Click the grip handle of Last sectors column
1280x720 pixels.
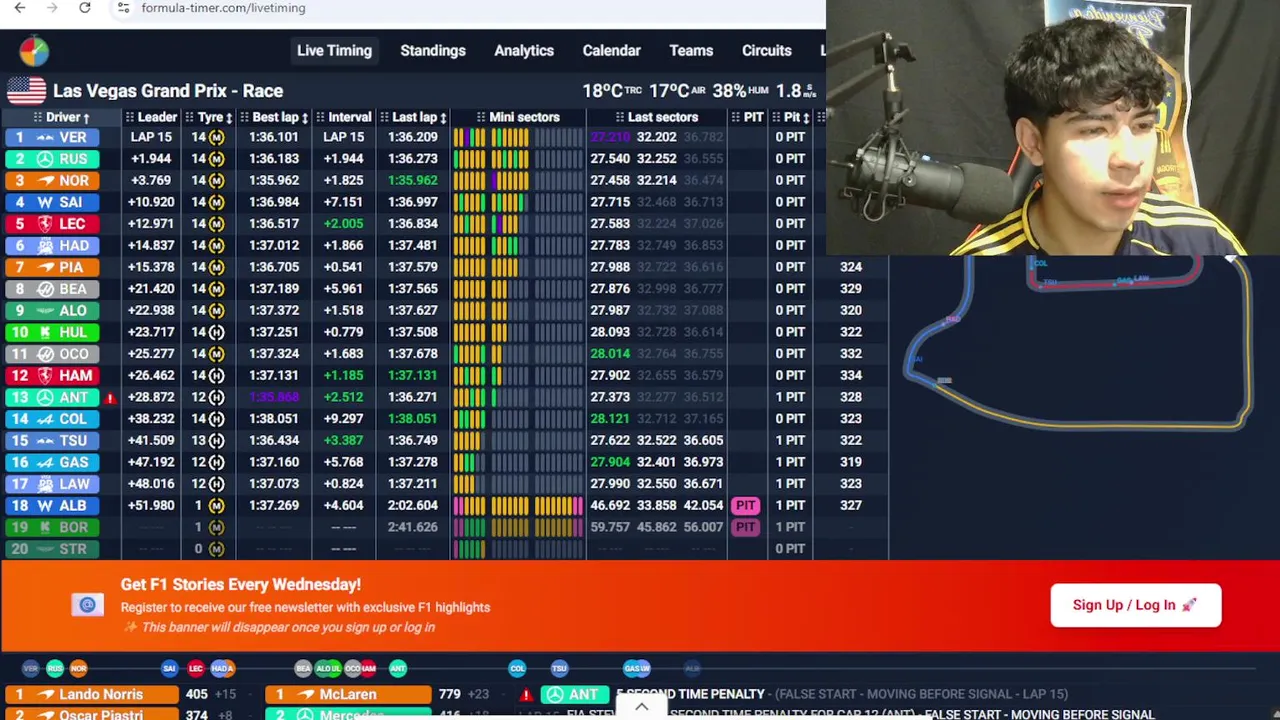click(x=620, y=118)
